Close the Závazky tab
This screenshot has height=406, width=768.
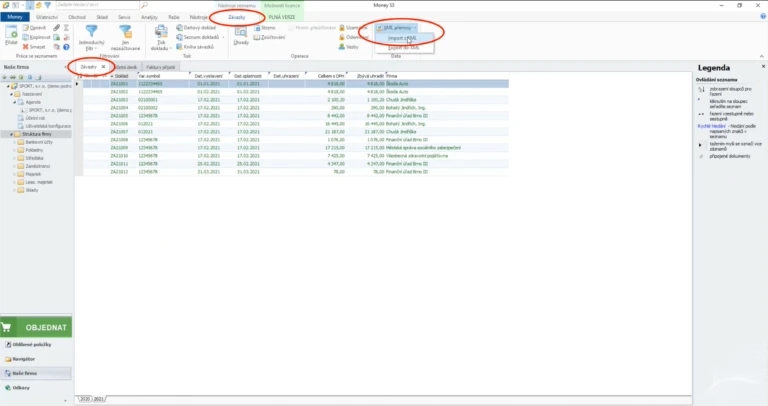(103, 67)
